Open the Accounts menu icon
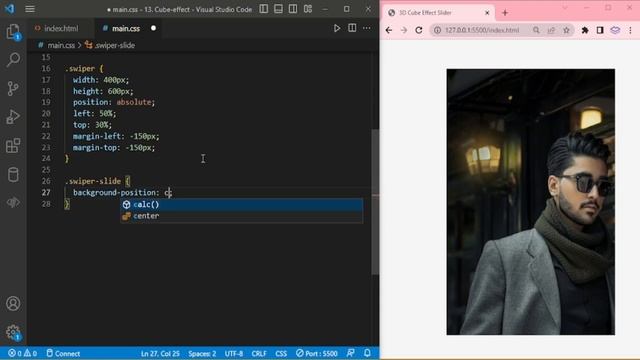 [x=13, y=303]
